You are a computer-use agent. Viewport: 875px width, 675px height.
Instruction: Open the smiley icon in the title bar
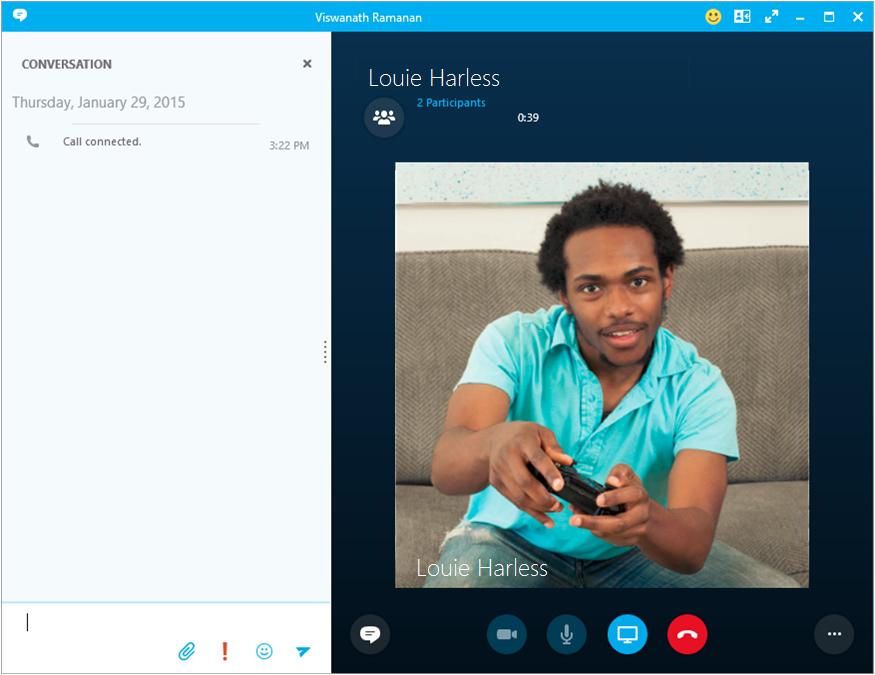[713, 16]
